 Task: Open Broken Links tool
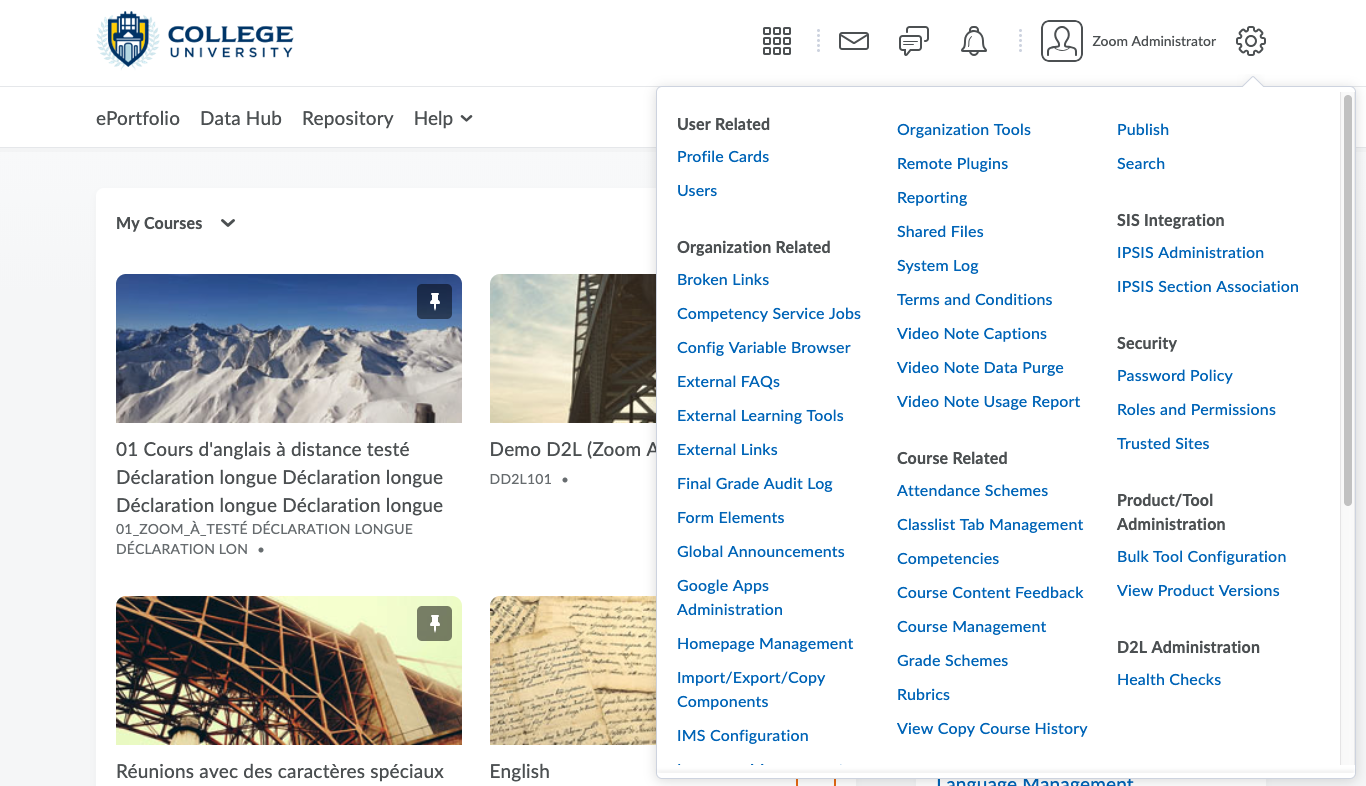723,280
